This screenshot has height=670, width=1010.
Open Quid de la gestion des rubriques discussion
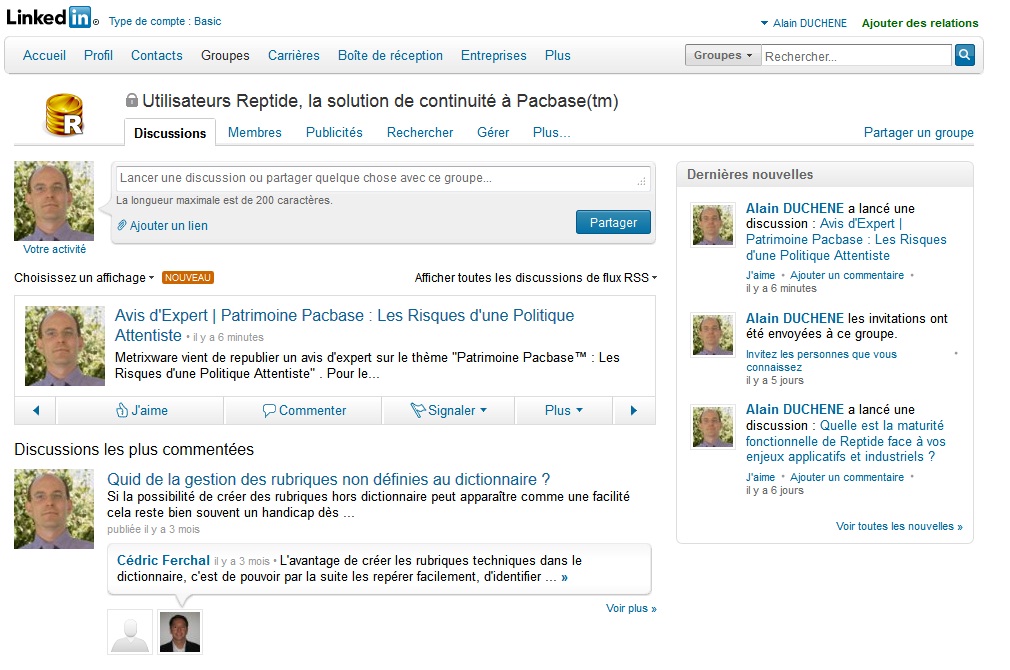click(x=329, y=479)
